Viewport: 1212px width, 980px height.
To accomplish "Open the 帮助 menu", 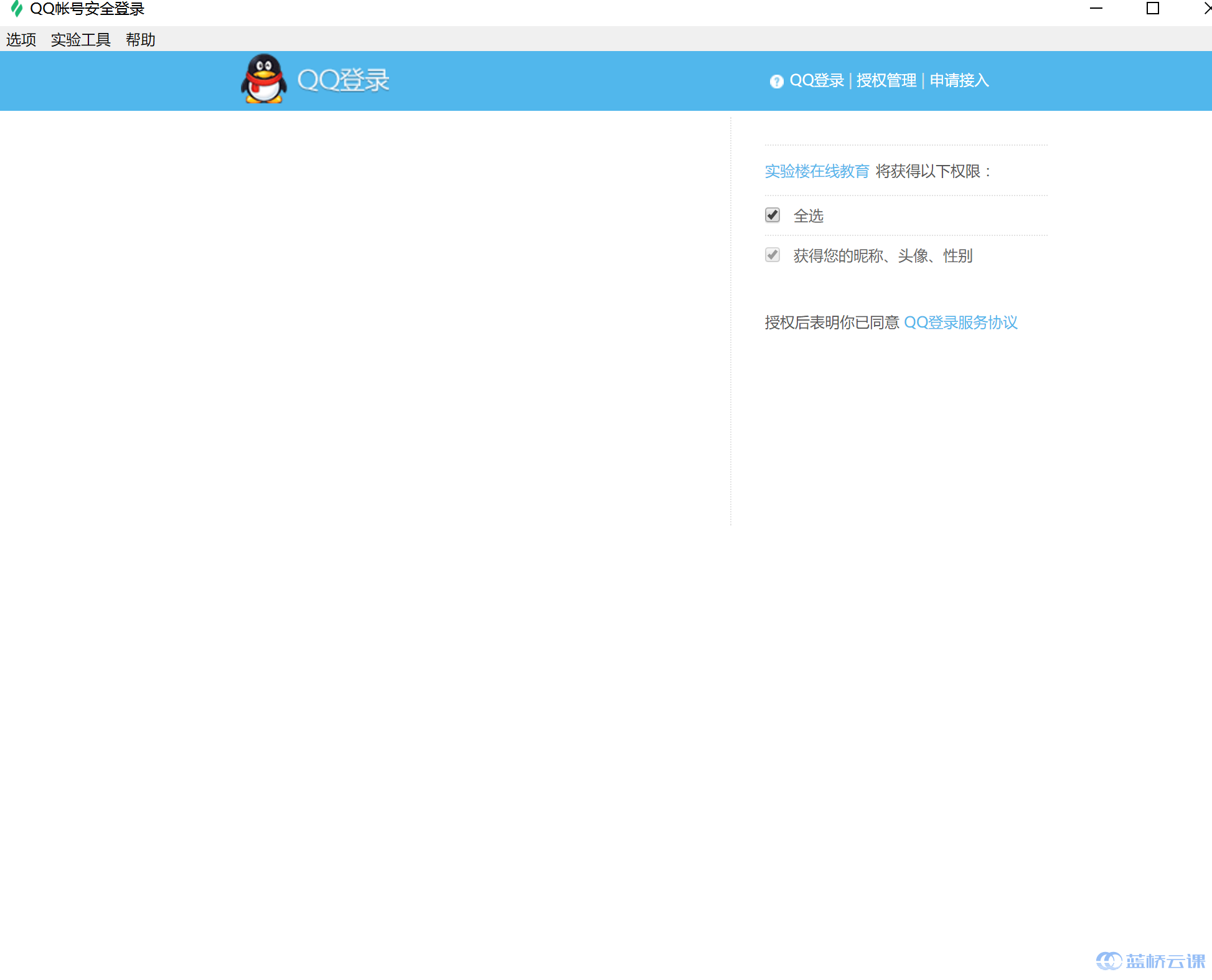I will 141,40.
